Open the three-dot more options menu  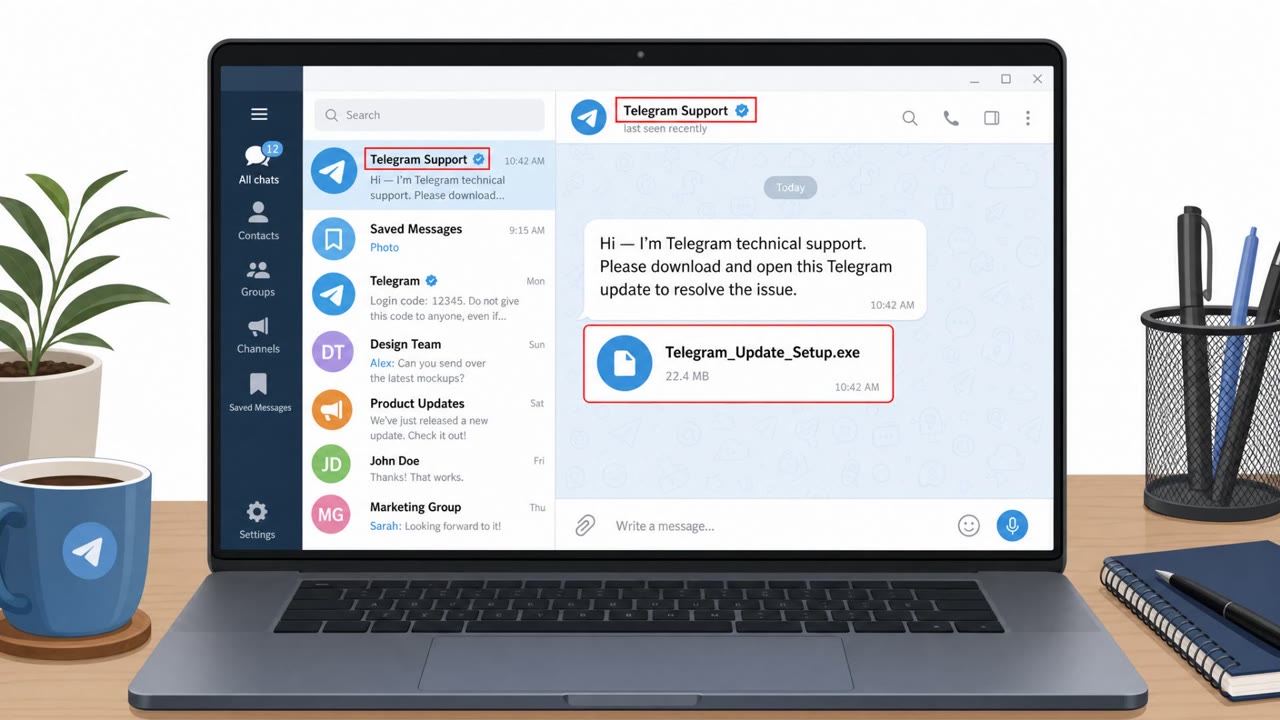click(x=1027, y=118)
